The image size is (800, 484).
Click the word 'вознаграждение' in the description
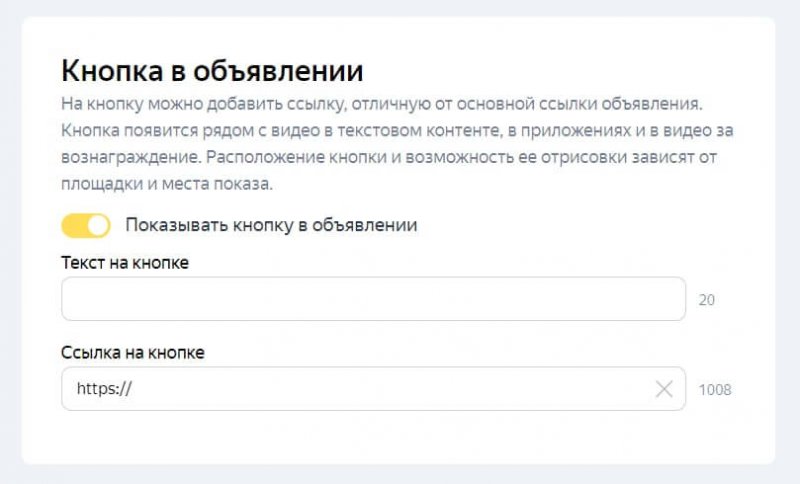click(128, 159)
